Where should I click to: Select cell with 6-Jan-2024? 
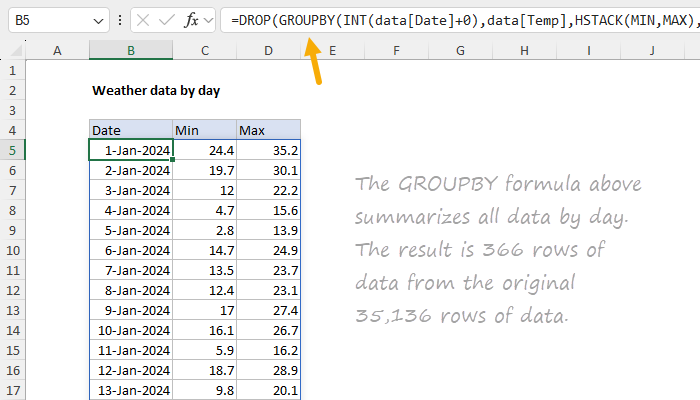[x=131, y=250]
